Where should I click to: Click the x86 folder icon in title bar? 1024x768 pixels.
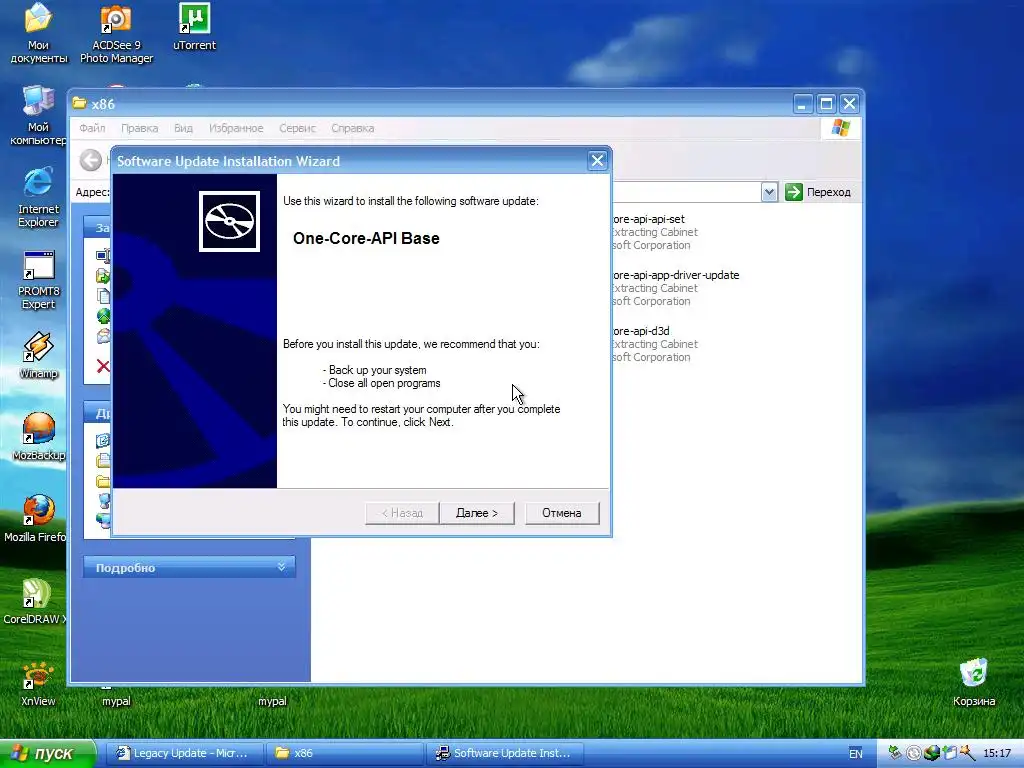point(80,103)
